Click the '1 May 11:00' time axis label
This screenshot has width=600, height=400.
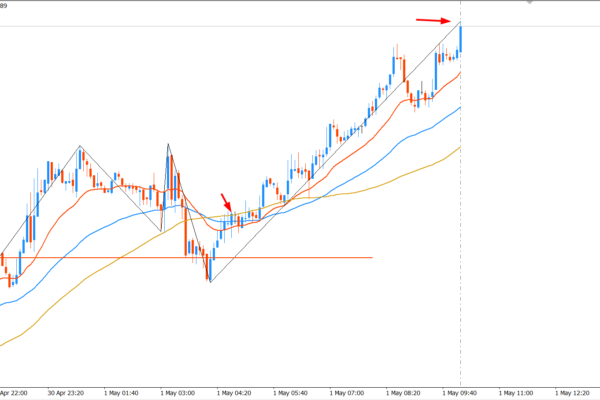click(x=516, y=393)
